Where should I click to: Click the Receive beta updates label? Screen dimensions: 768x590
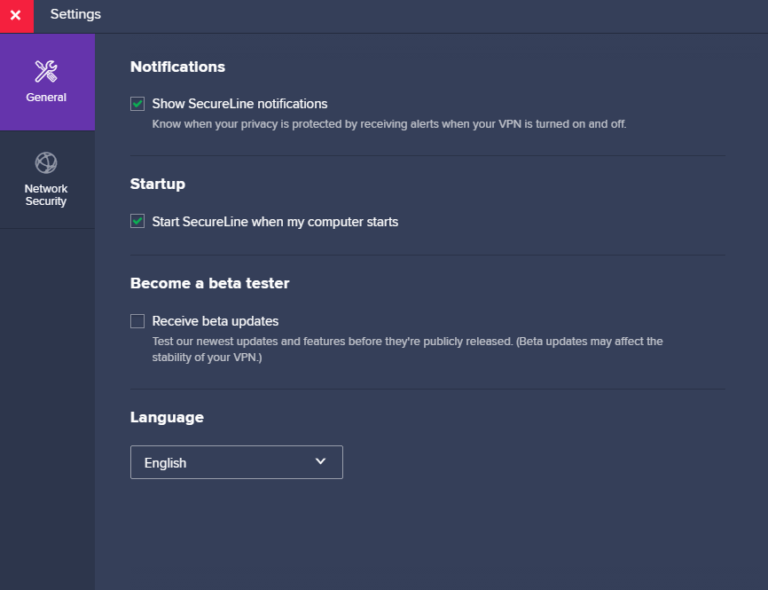coord(215,321)
